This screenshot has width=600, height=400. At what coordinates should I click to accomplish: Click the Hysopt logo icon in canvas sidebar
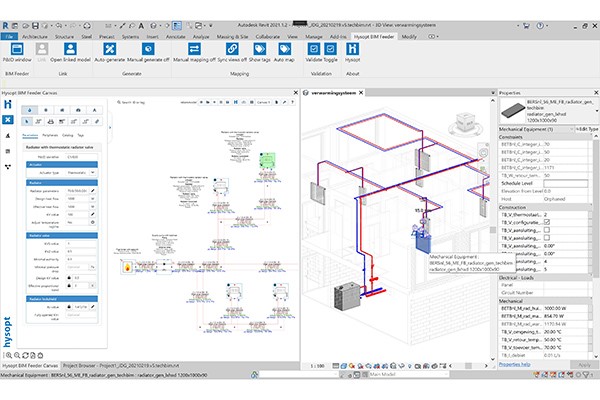[x=8, y=104]
